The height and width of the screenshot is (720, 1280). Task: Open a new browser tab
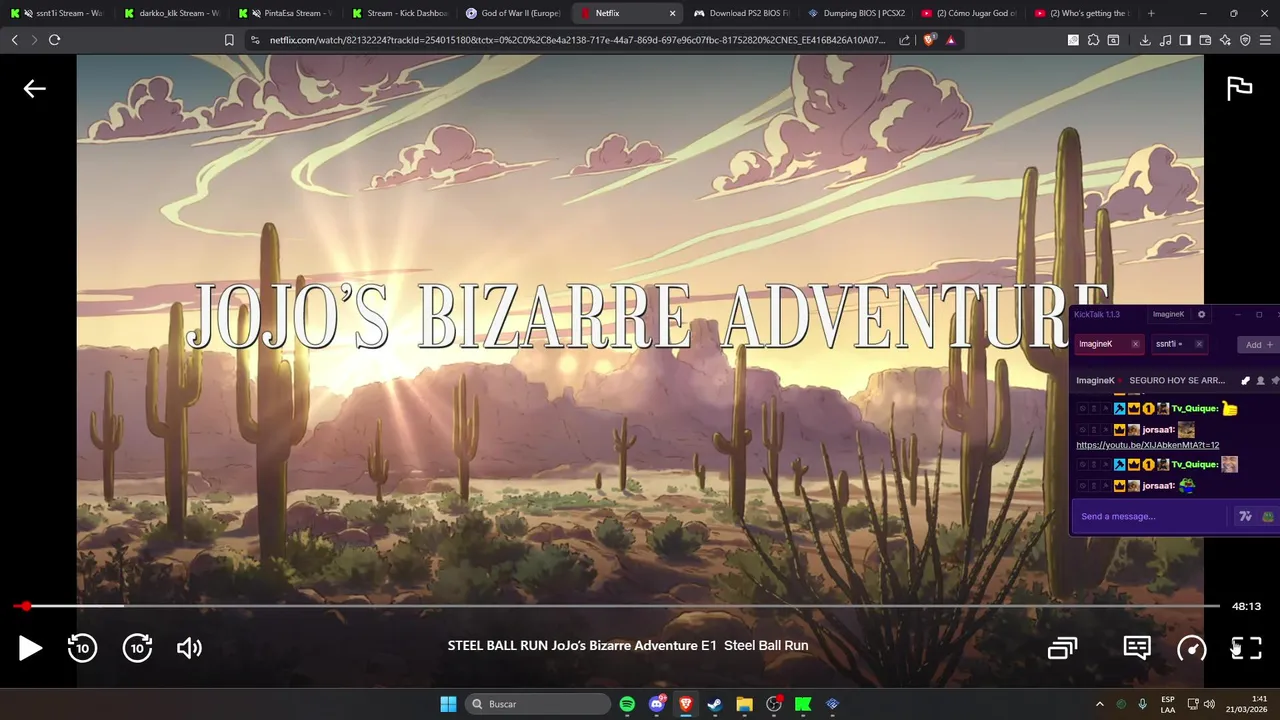tap(1151, 13)
